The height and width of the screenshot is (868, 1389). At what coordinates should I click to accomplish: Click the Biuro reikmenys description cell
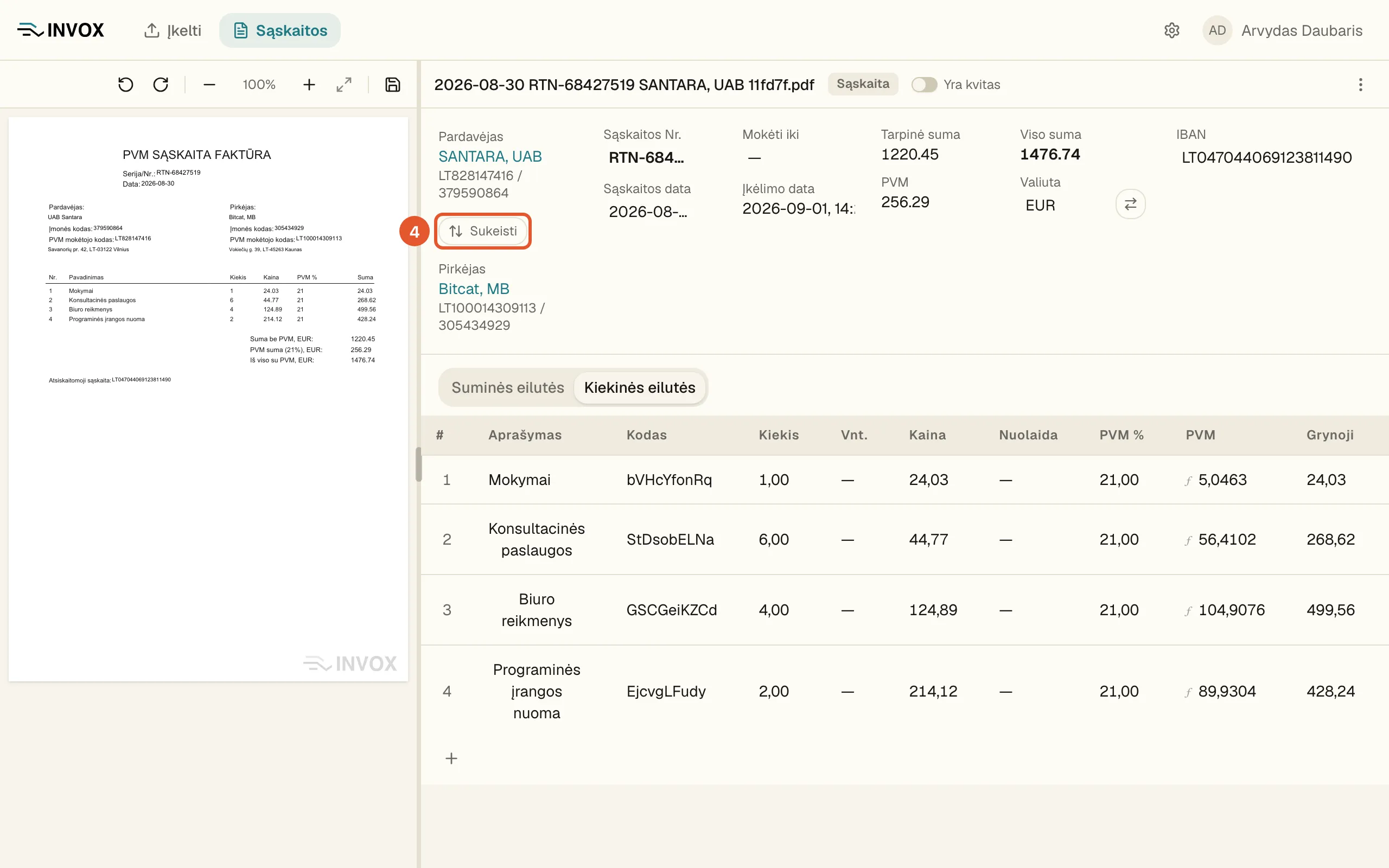537,610
